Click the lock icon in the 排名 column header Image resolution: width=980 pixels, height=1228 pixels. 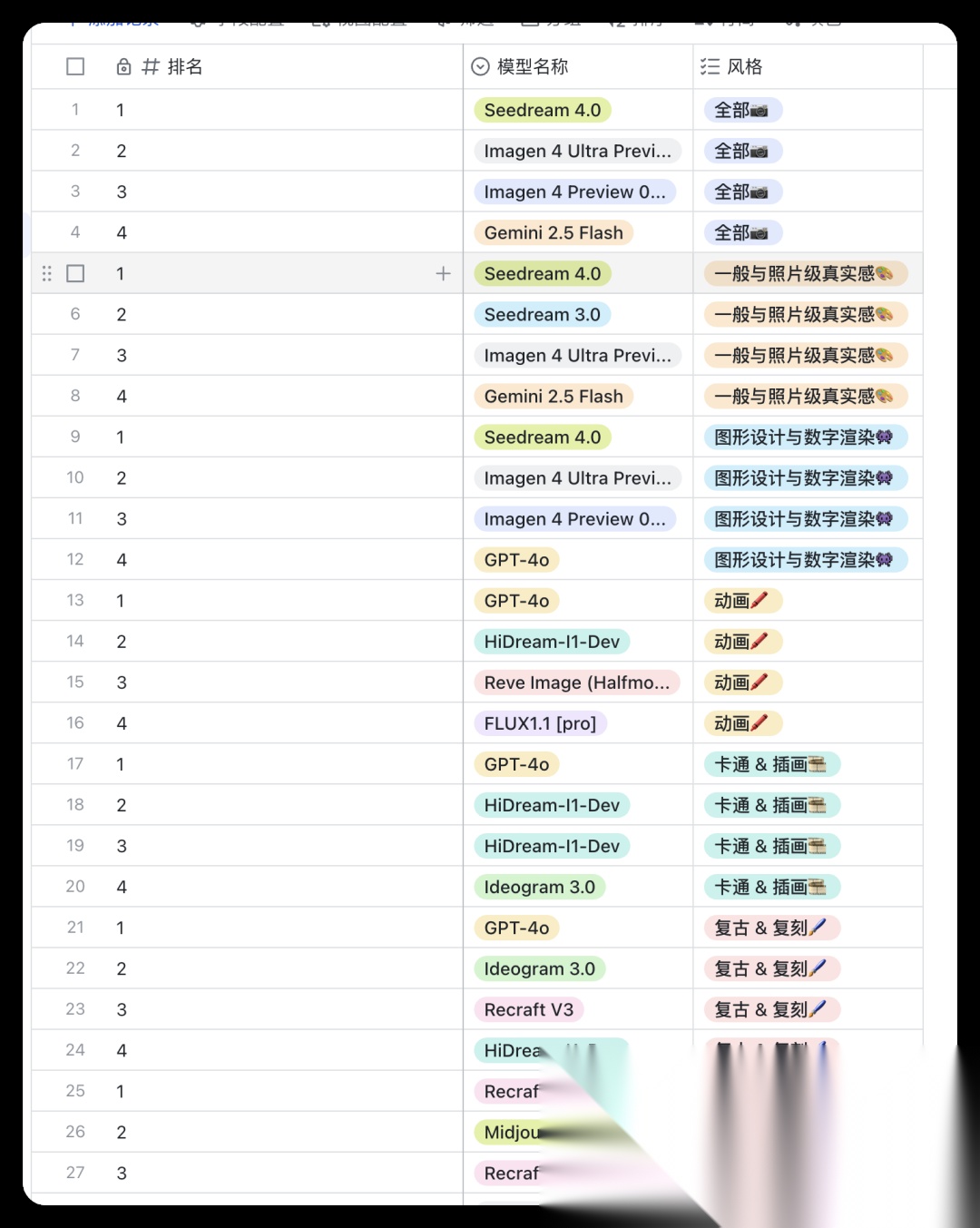click(x=123, y=67)
